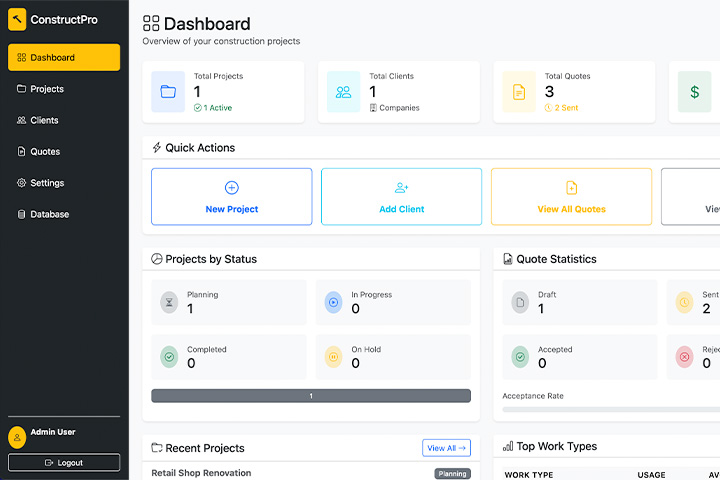Click the Accepted quotes check icon
720x480 pixels.
[520, 357]
